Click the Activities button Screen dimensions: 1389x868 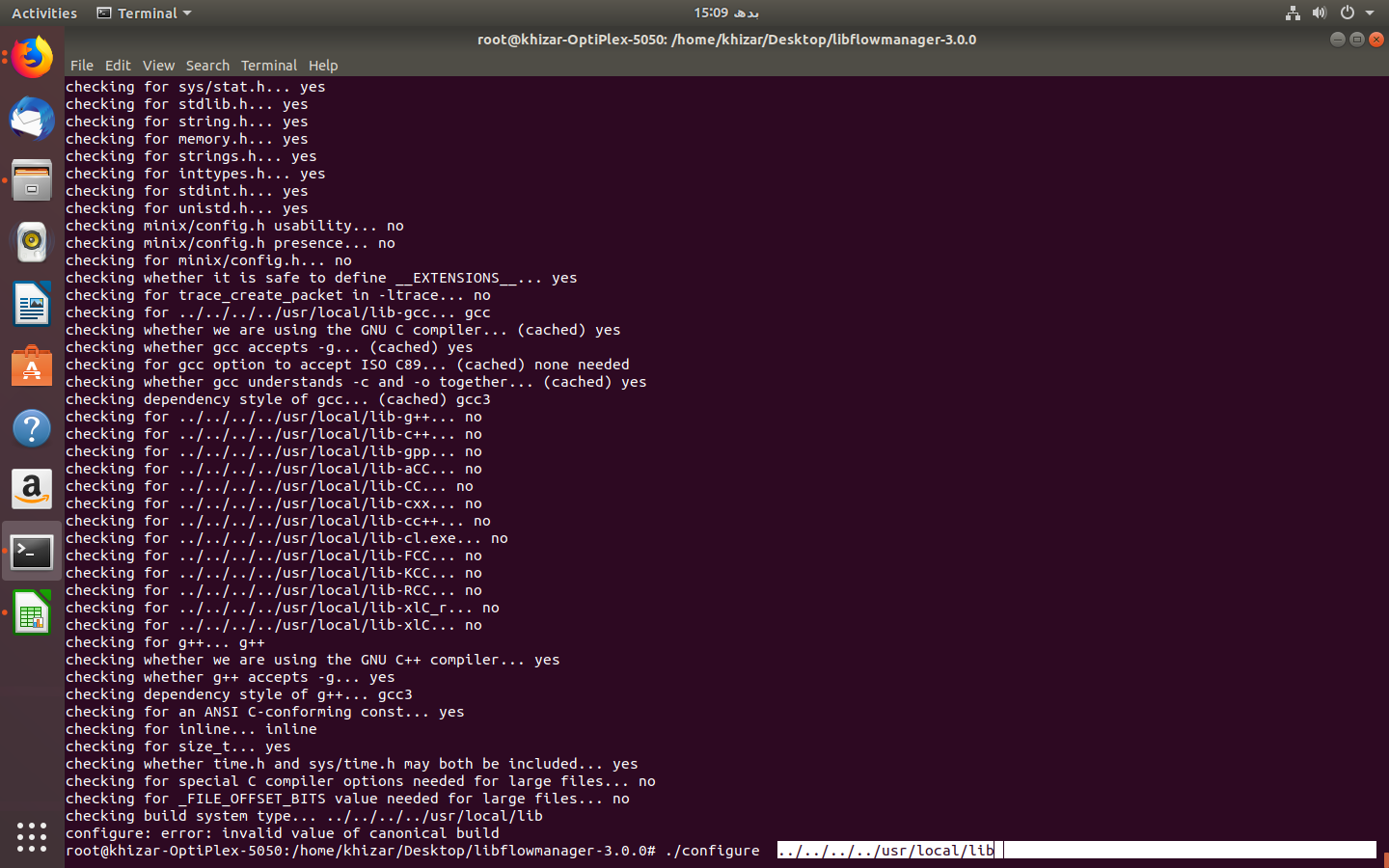(43, 13)
